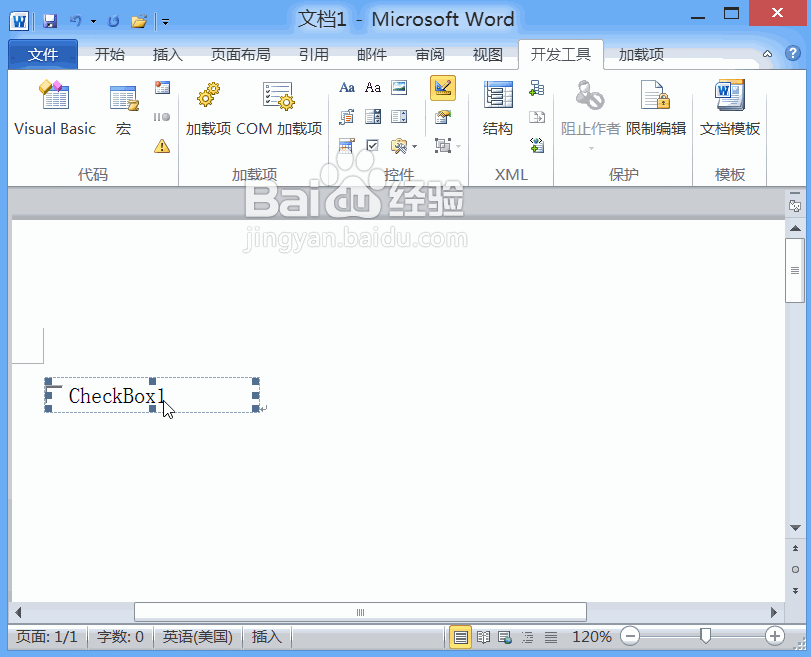The width and height of the screenshot is (811, 657).
Task: Insert Picture content control
Action: pyautogui.click(x=399, y=87)
